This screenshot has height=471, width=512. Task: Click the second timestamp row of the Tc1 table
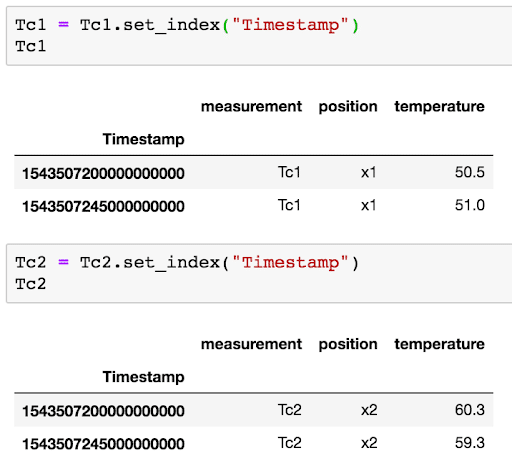point(254,205)
